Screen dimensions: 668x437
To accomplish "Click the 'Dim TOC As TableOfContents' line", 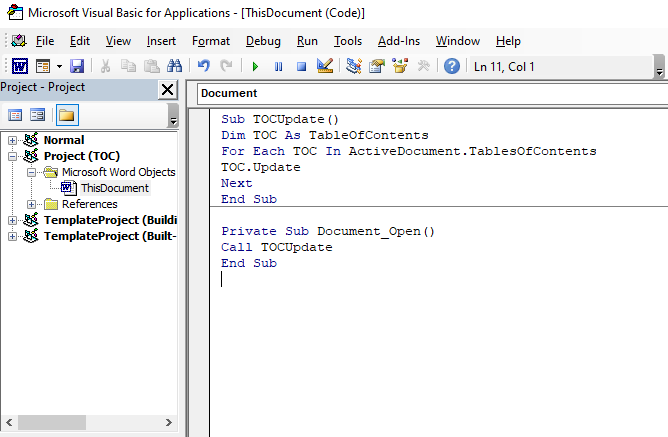I will (325, 135).
